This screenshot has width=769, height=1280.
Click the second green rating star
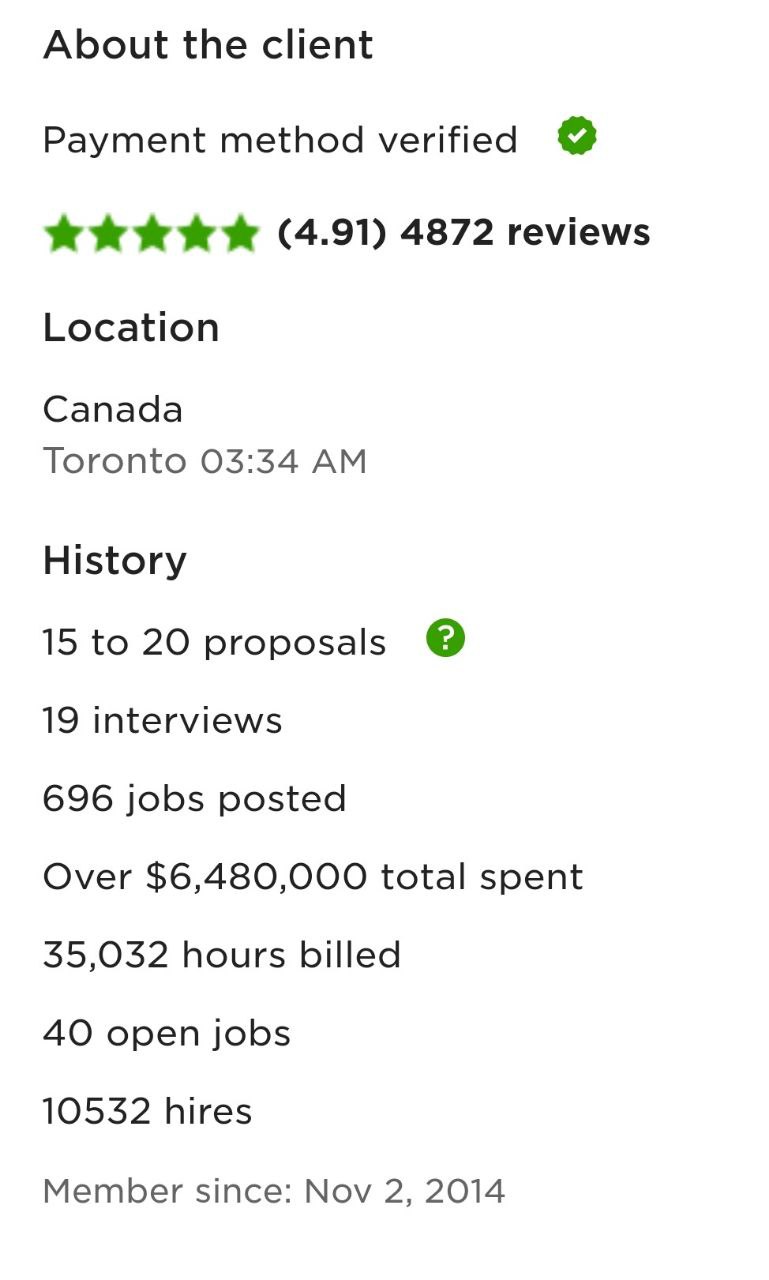click(107, 234)
